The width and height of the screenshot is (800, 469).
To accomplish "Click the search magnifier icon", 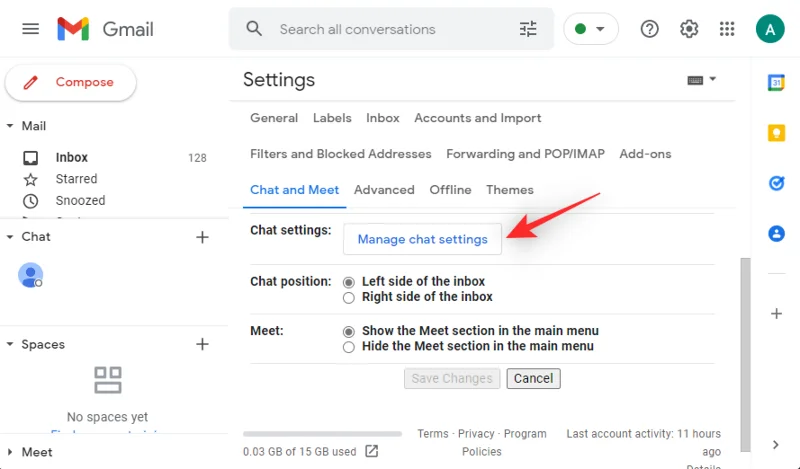I will [254, 29].
